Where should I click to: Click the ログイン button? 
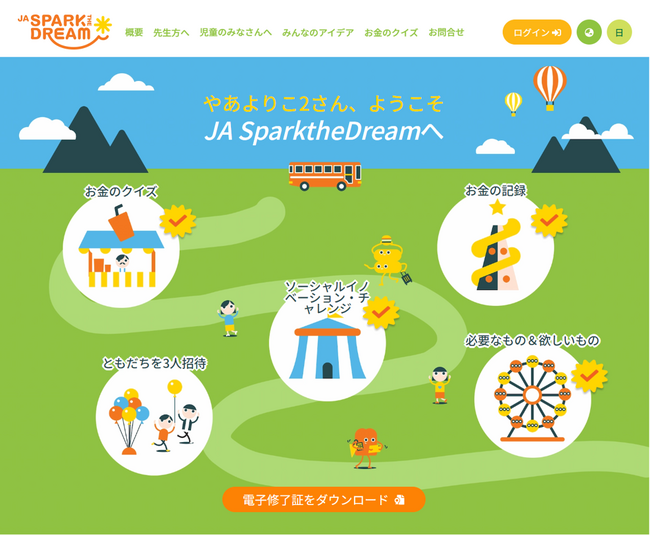537,32
